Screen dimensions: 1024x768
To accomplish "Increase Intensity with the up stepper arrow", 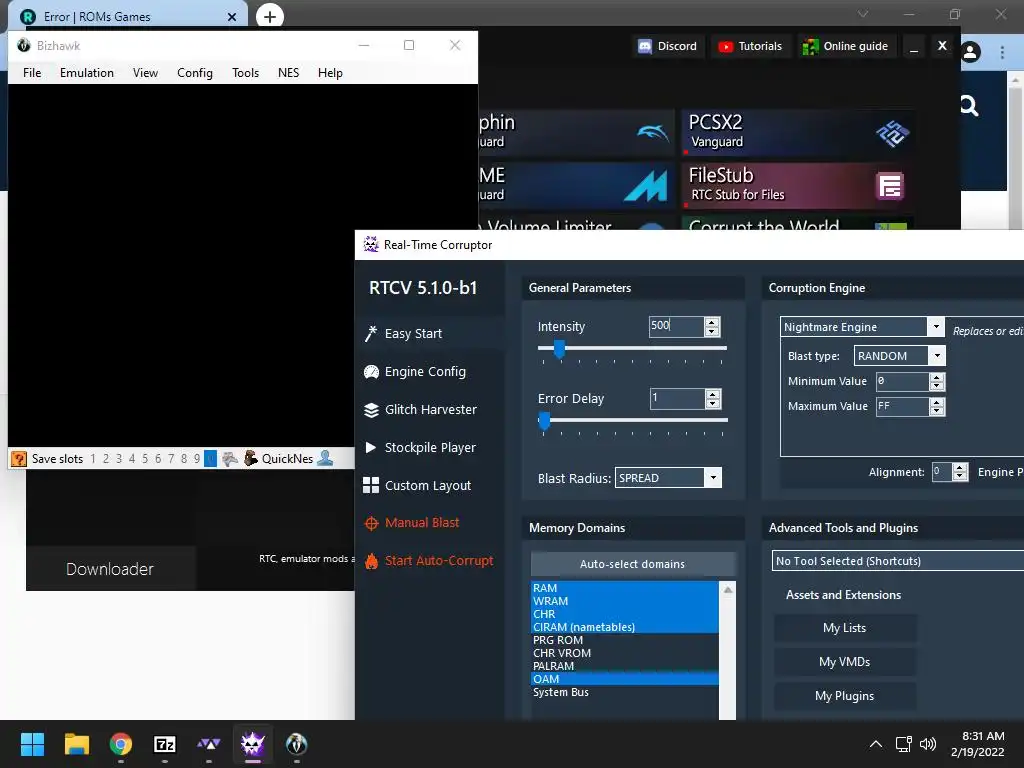I will 712,321.
